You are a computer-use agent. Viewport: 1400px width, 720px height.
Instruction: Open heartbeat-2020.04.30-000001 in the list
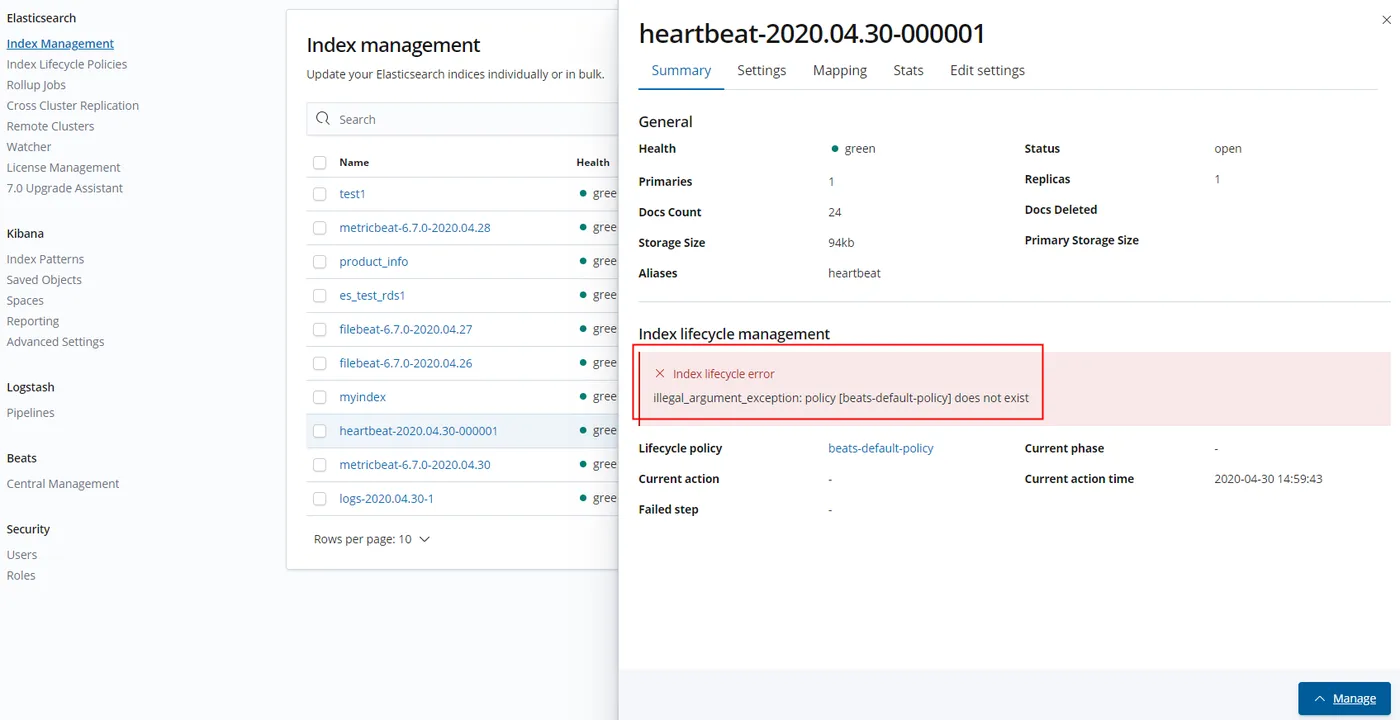point(419,431)
